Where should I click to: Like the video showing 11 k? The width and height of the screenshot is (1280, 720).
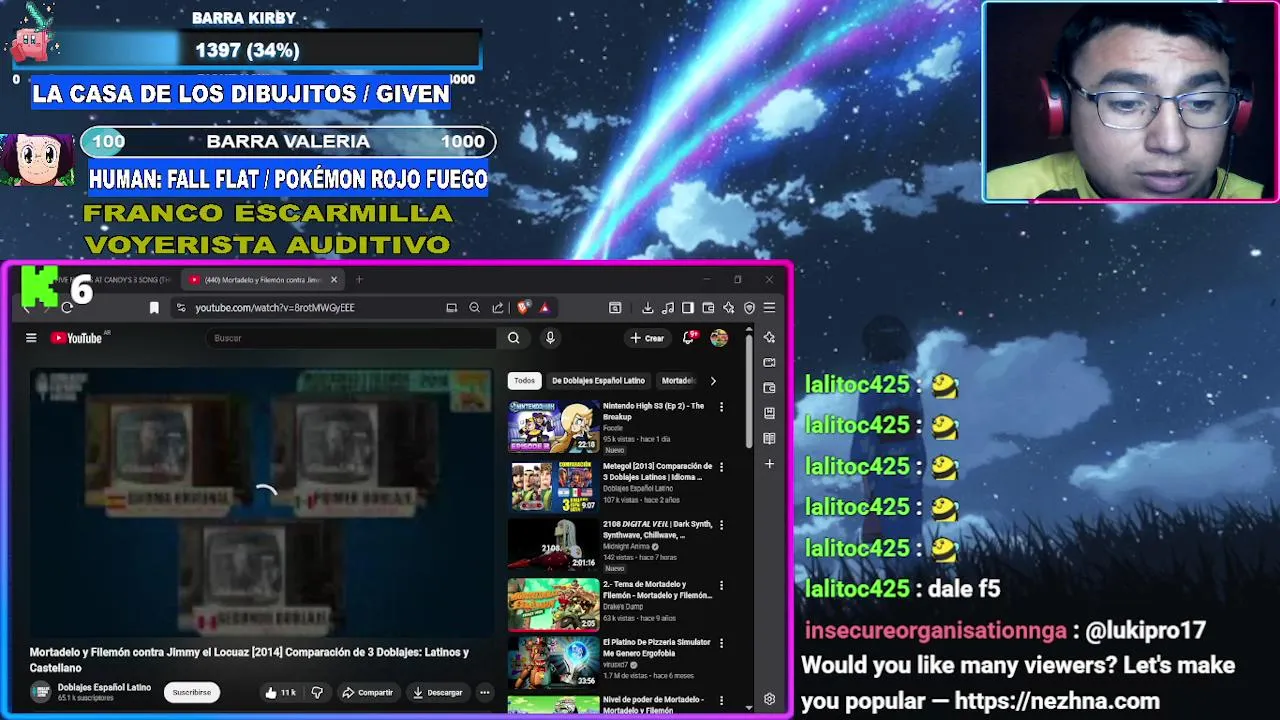click(x=280, y=692)
